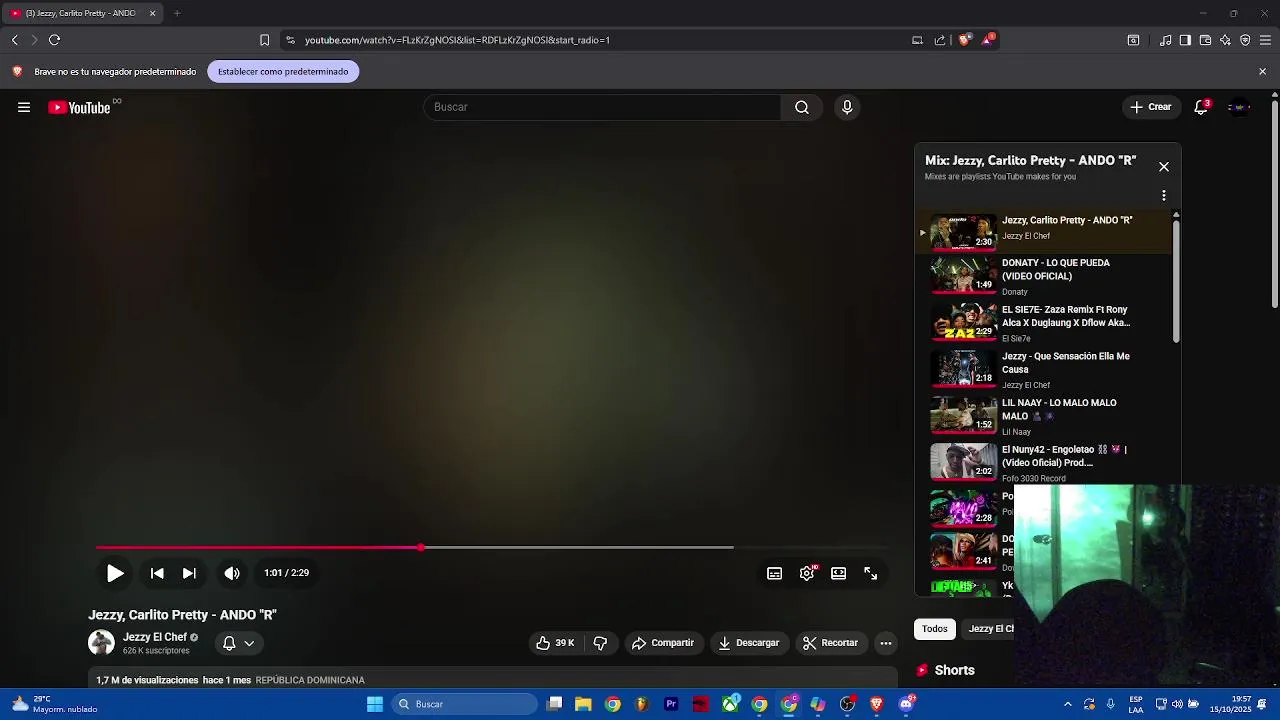Open the YouTube hamburger guide menu
Viewport: 1280px width, 720px height.
pyautogui.click(x=24, y=107)
